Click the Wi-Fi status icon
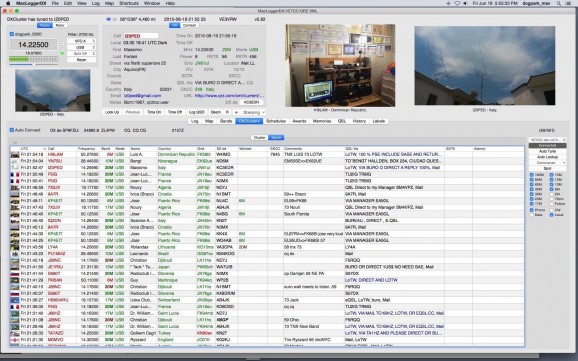The width and height of the screenshot is (578, 361). (457, 3)
